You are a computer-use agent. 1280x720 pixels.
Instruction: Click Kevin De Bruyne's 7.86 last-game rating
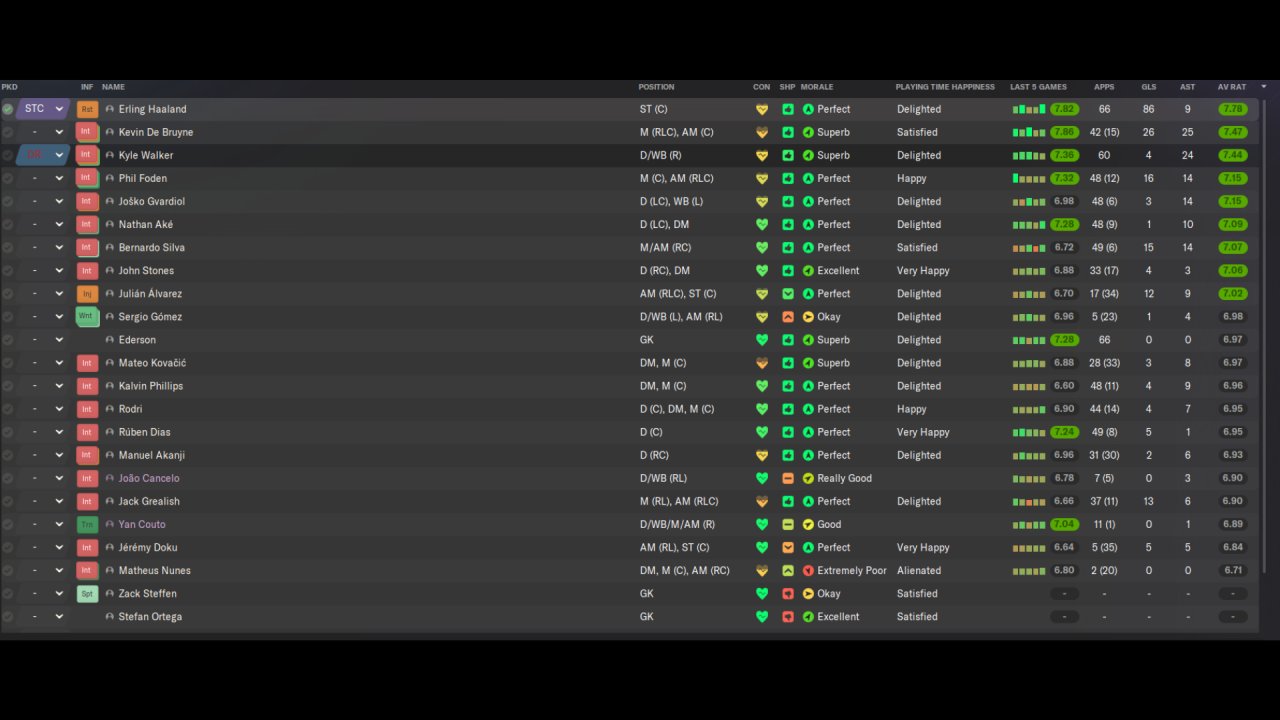(1064, 132)
